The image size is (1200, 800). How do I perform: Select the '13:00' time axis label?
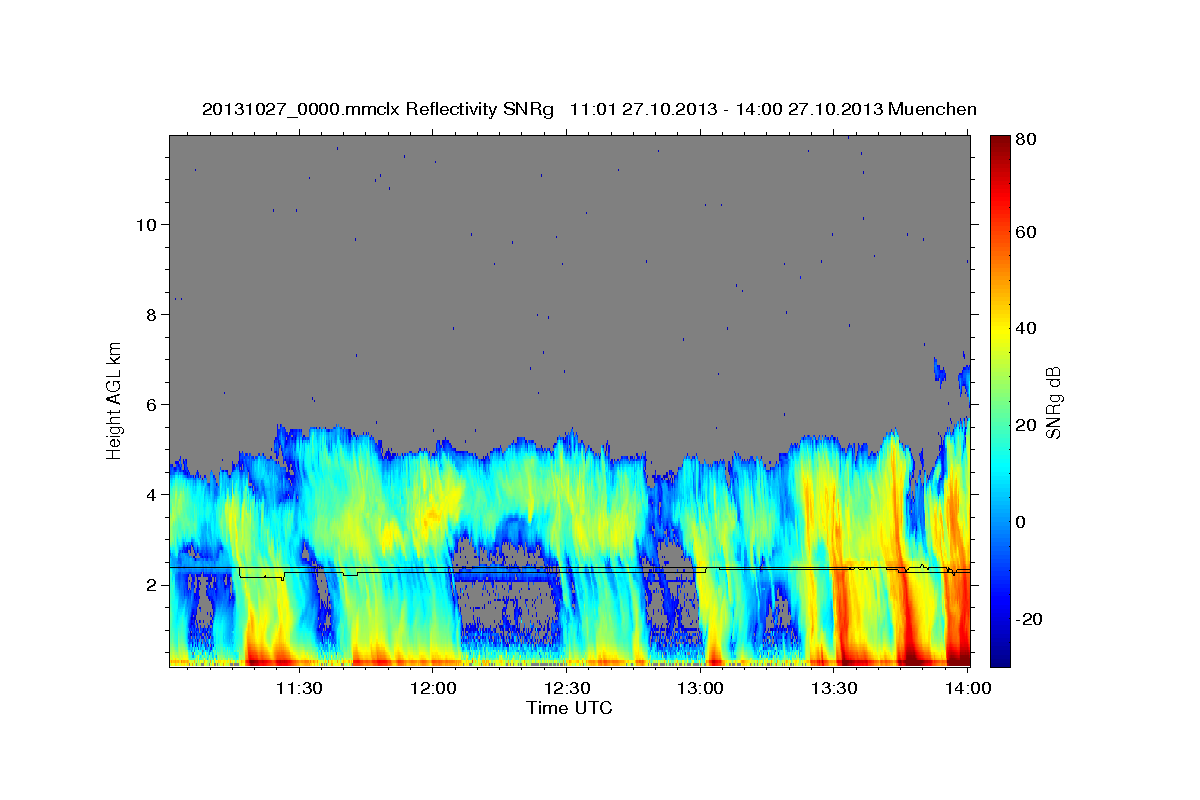(x=700, y=688)
